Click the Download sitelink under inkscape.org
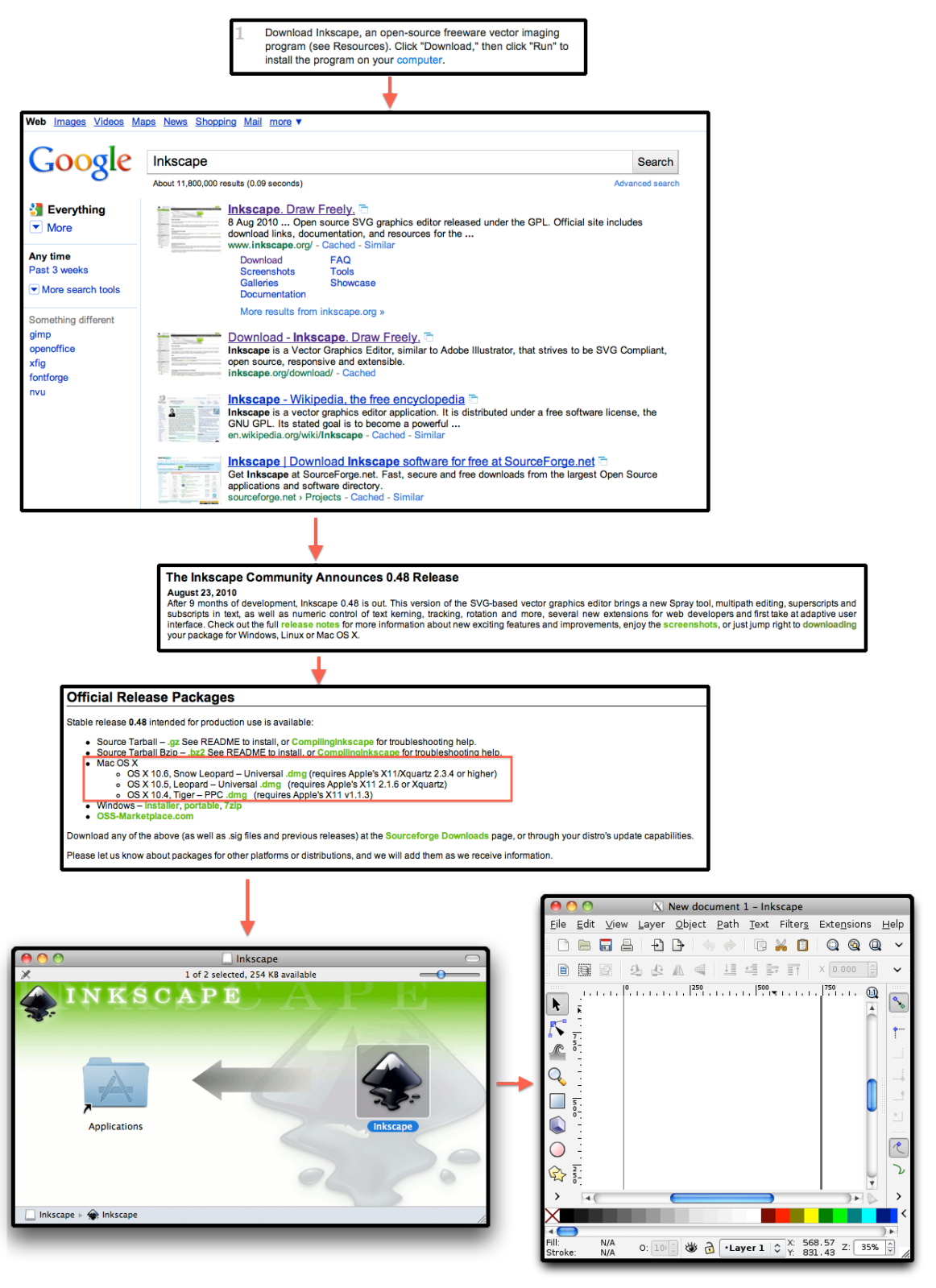 click(261, 260)
